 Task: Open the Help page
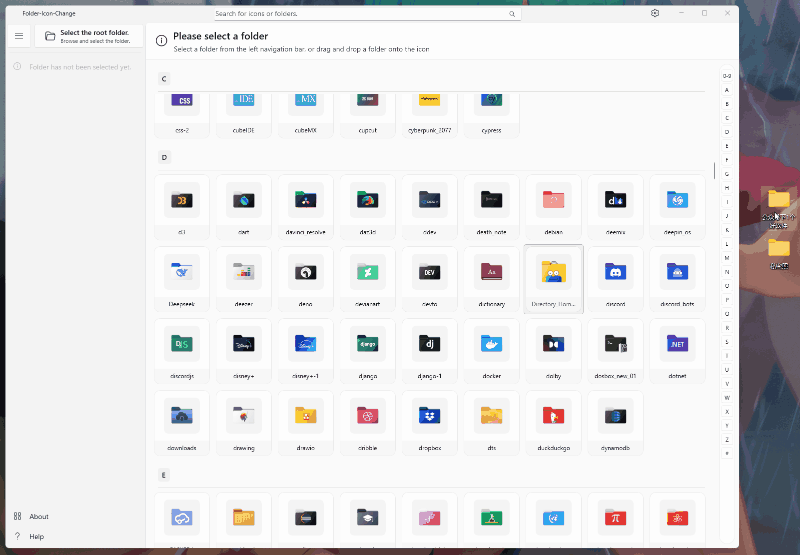[x=30, y=536]
